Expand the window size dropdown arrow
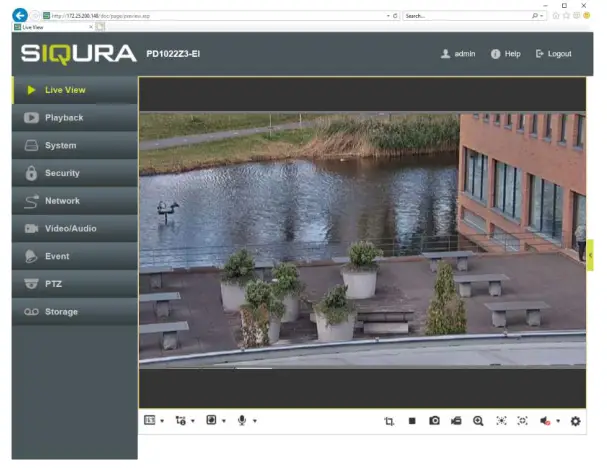Image resolution: width=607 pixels, height=468 pixels. pos(162,421)
